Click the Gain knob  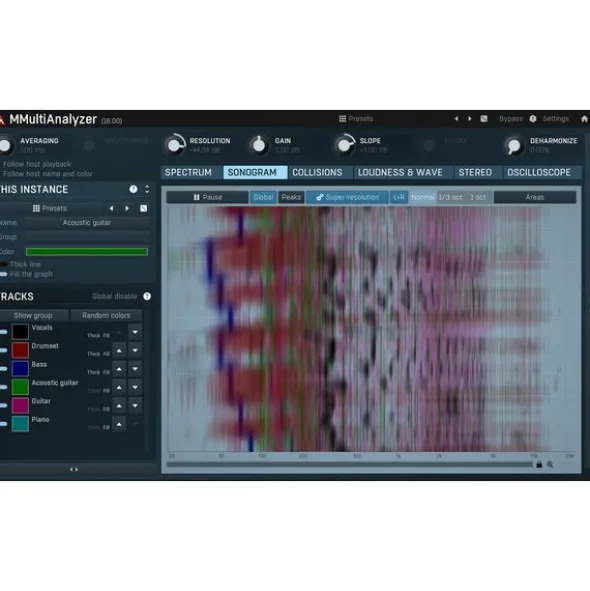(x=259, y=145)
